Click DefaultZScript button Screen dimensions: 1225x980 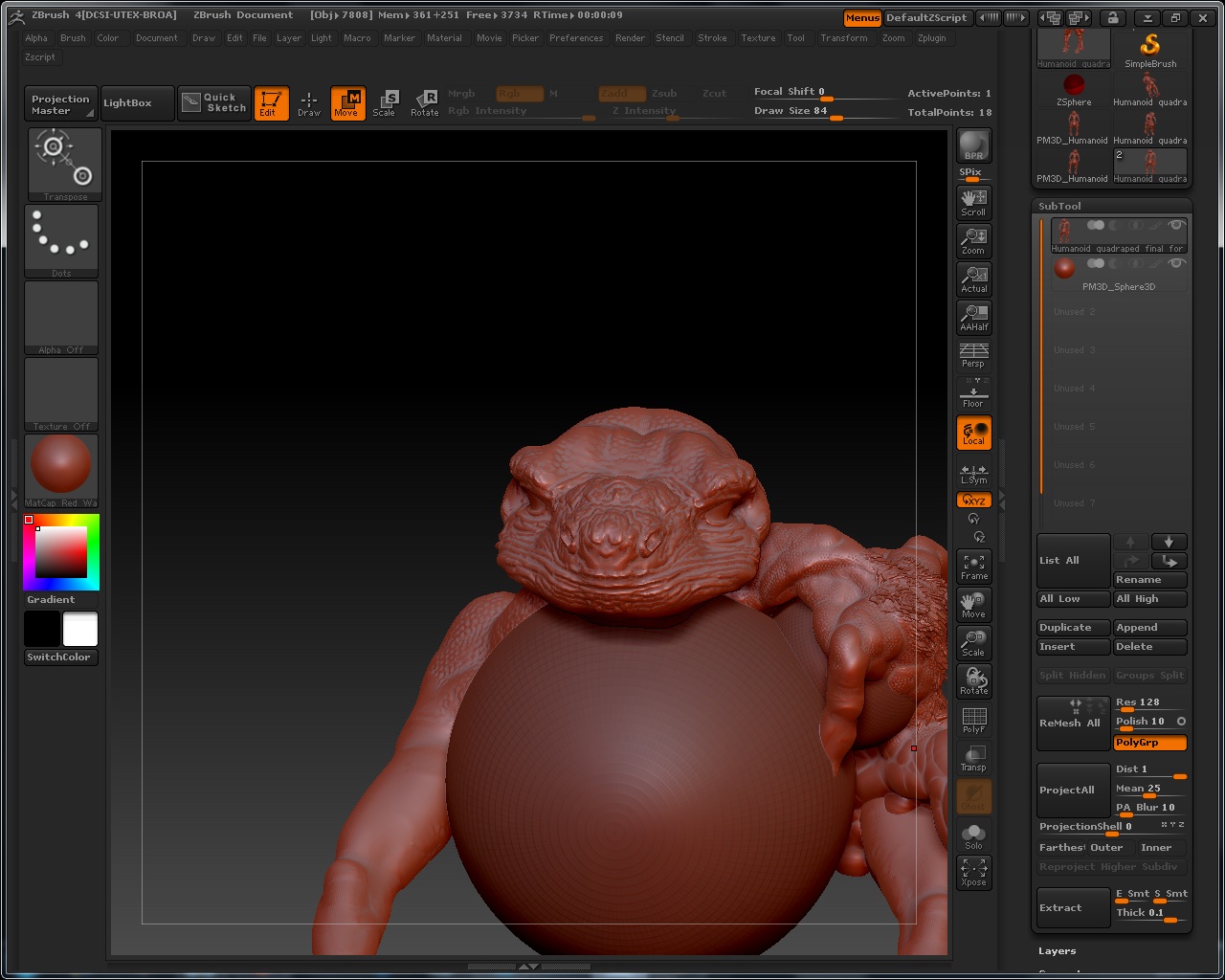click(926, 18)
